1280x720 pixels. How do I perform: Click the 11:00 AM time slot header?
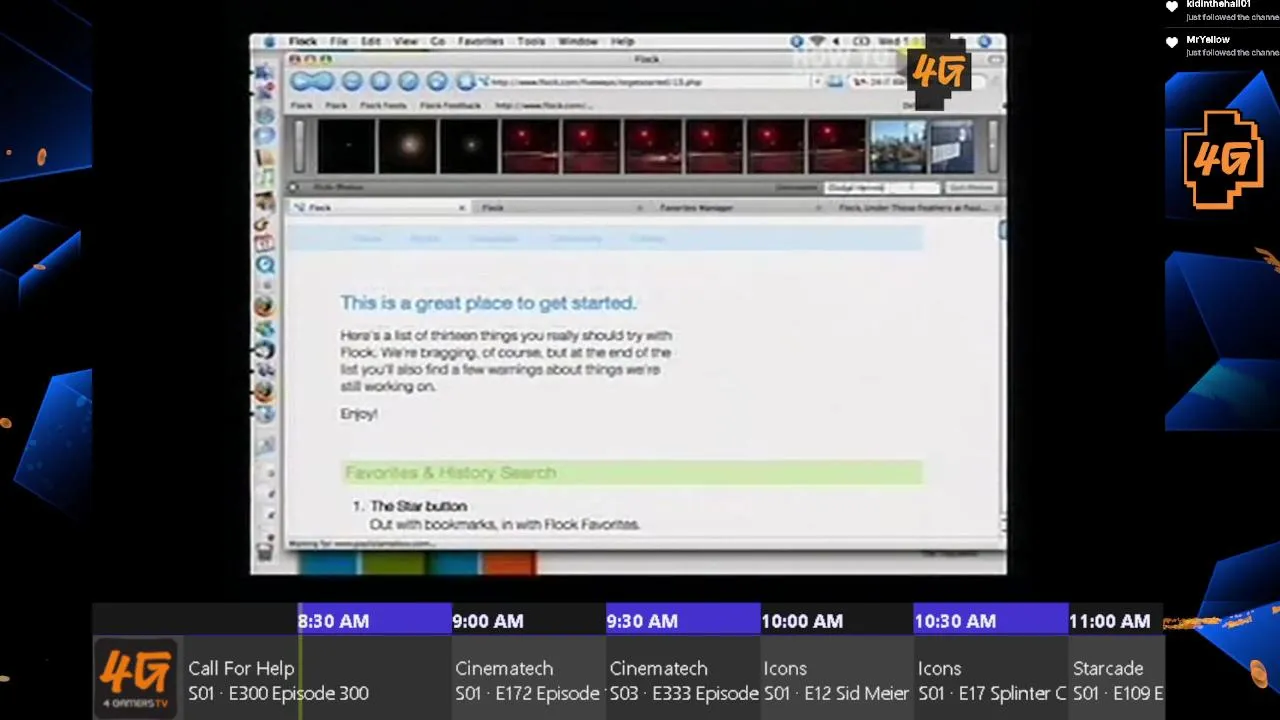1116,621
